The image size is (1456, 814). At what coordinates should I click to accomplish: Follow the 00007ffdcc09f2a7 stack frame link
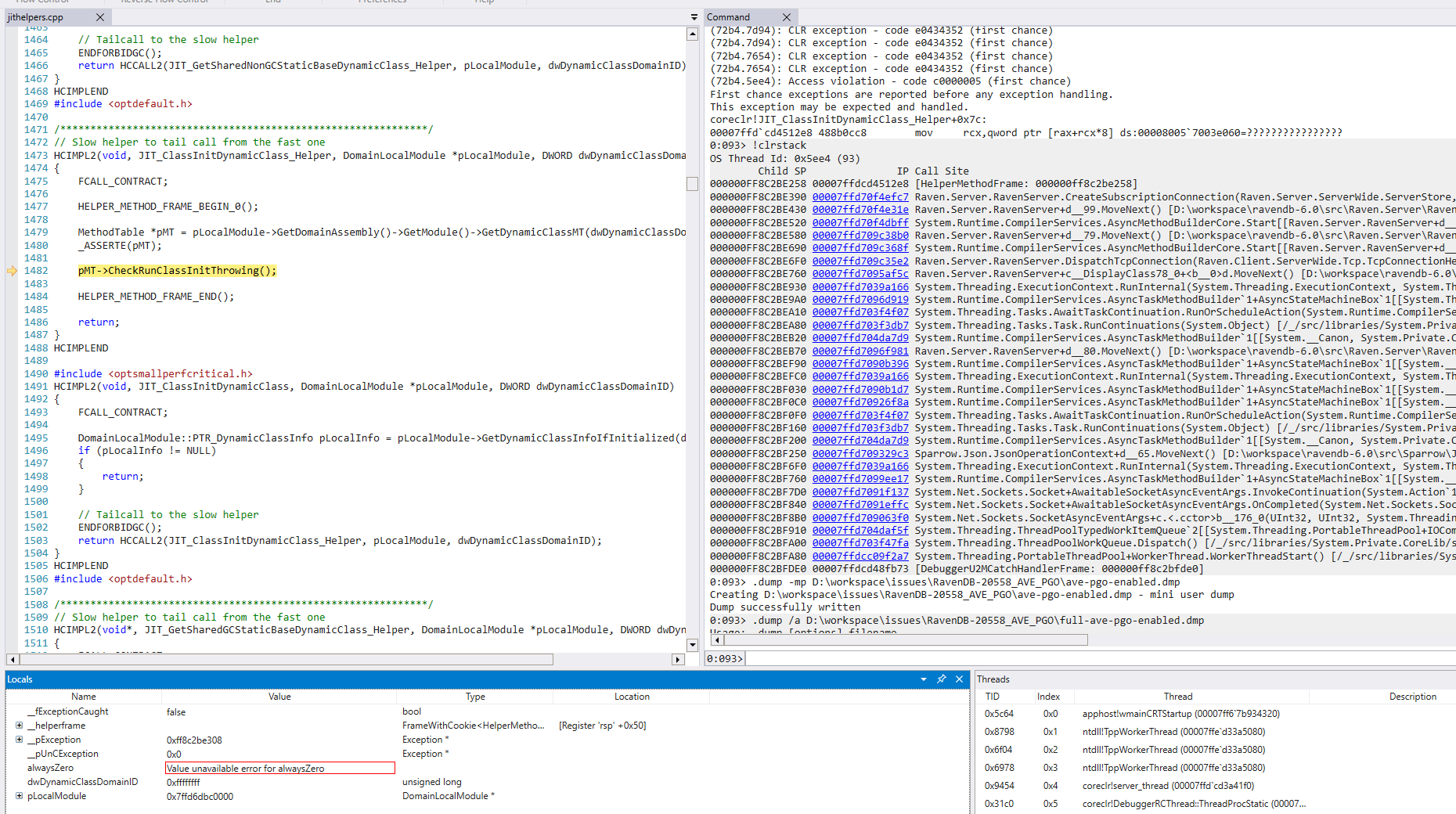click(x=859, y=556)
